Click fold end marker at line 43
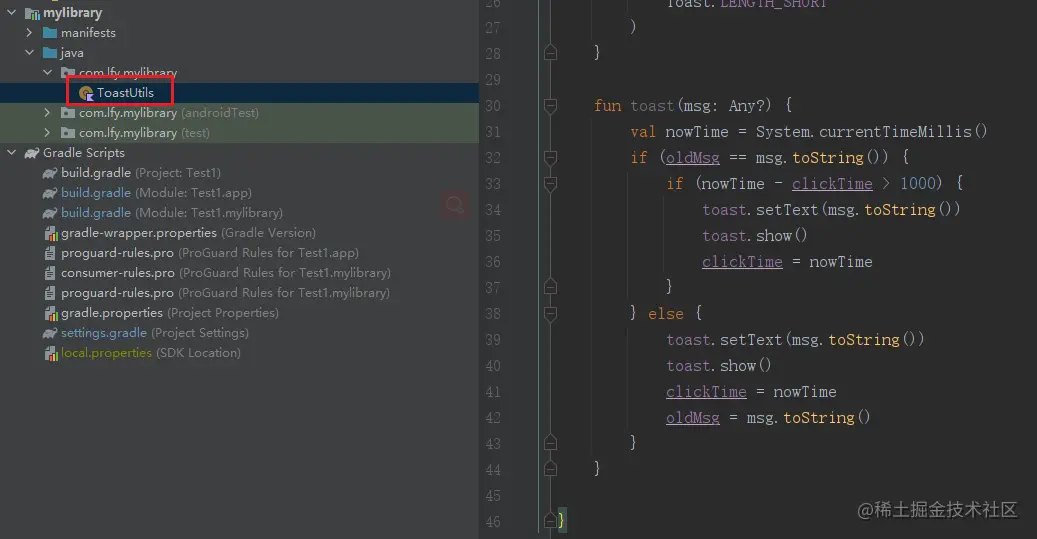The height and width of the screenshot is (539, 1037). [x=550, y=443]
